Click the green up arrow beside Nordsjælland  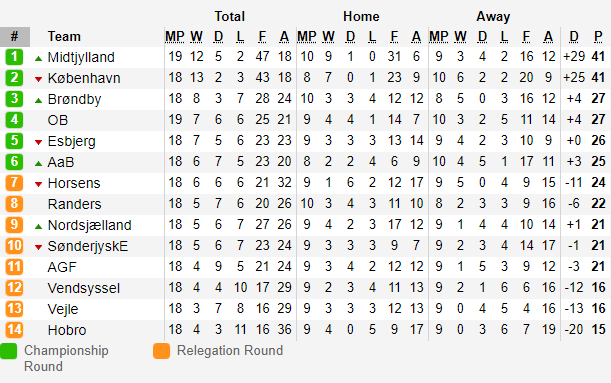38,226
